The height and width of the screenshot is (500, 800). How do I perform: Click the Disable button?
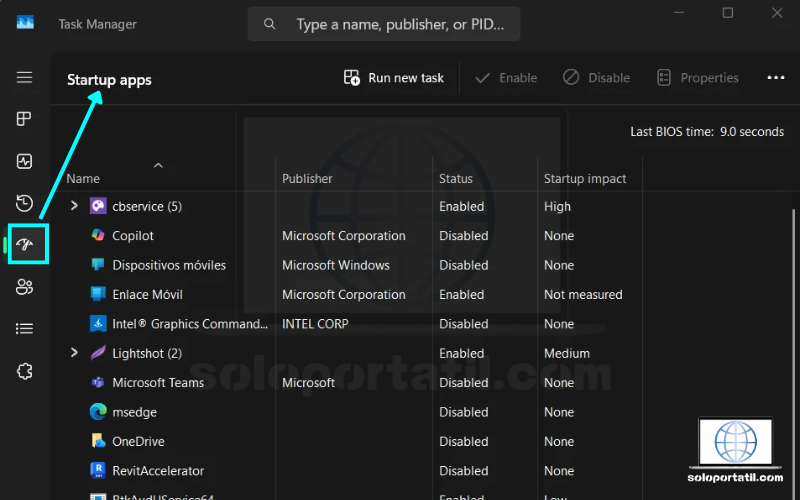596,78
